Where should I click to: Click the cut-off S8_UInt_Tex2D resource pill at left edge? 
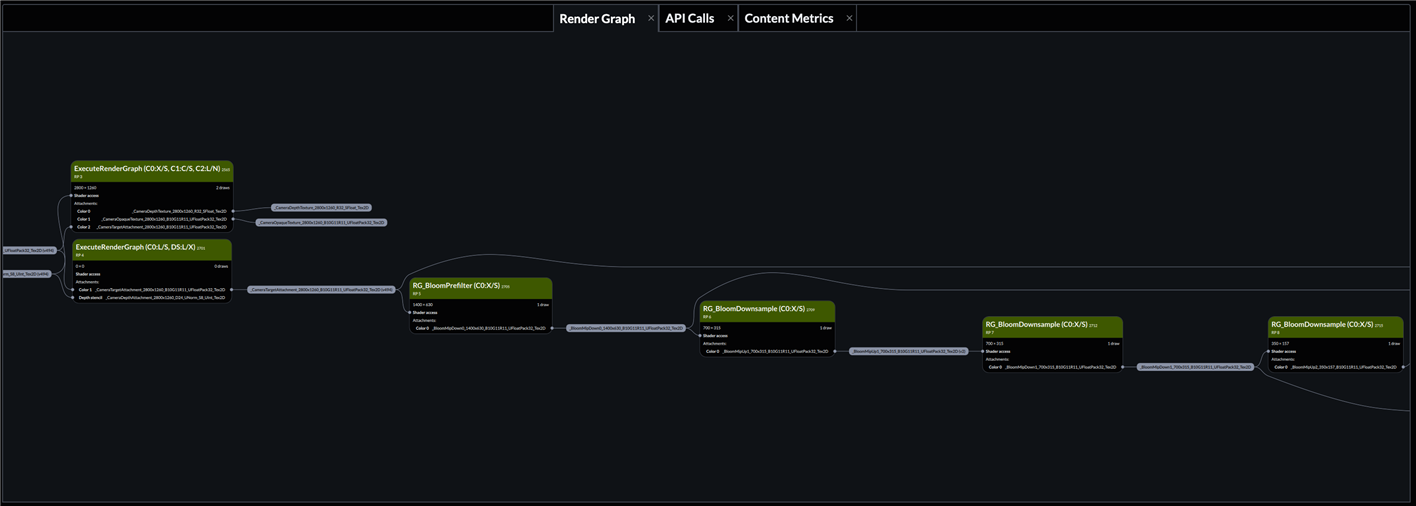(x=28, y=273)
